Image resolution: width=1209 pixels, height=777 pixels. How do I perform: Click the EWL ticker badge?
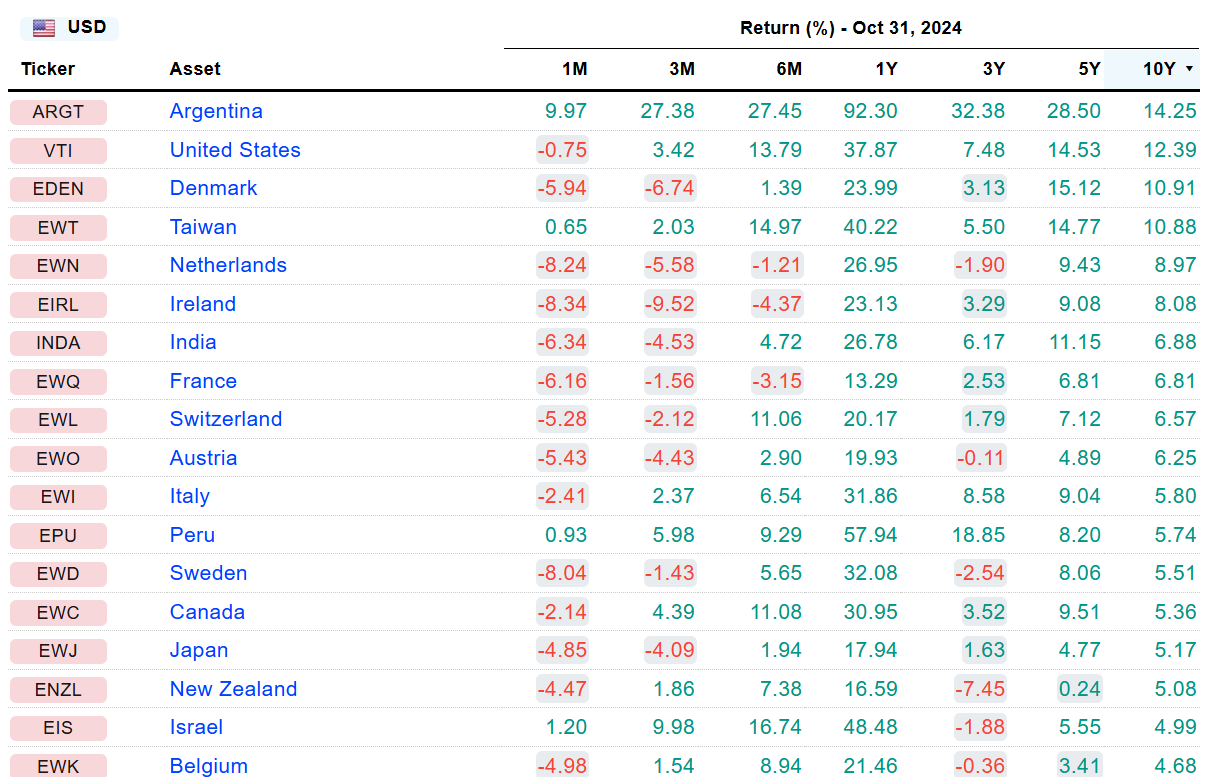point(58,420)
